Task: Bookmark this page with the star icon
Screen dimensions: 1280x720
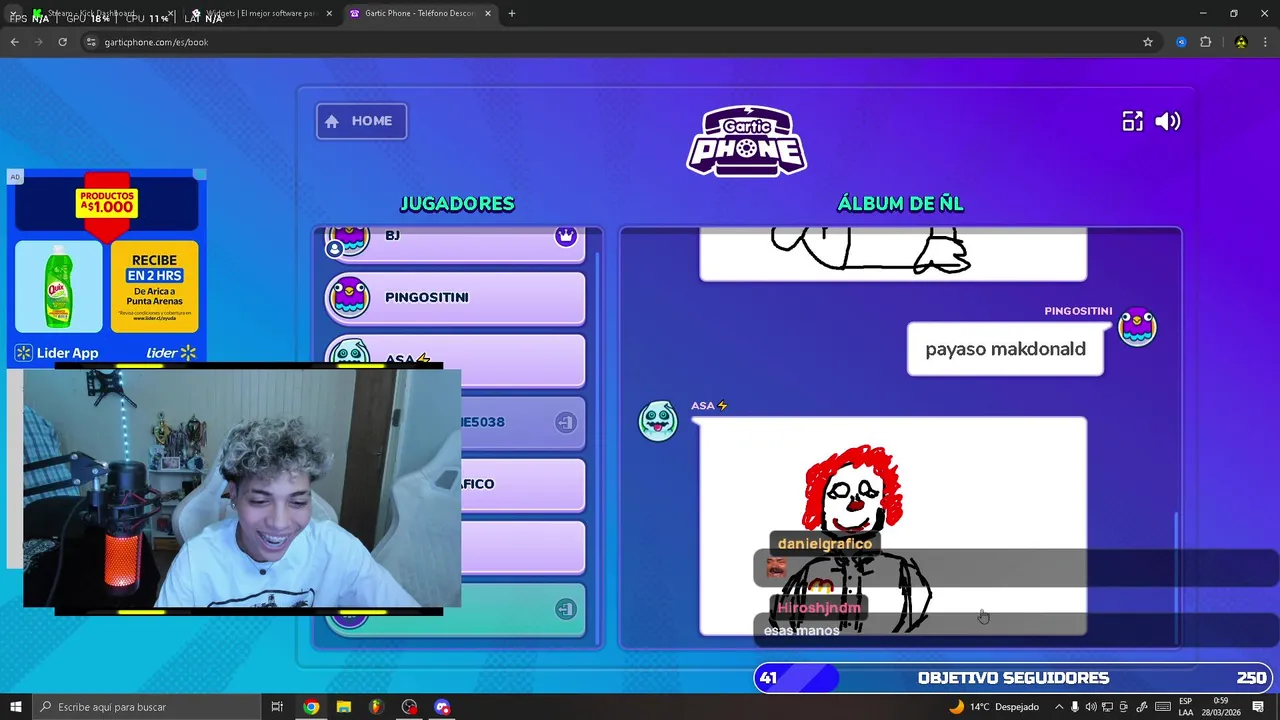Action: [1148, 42]
